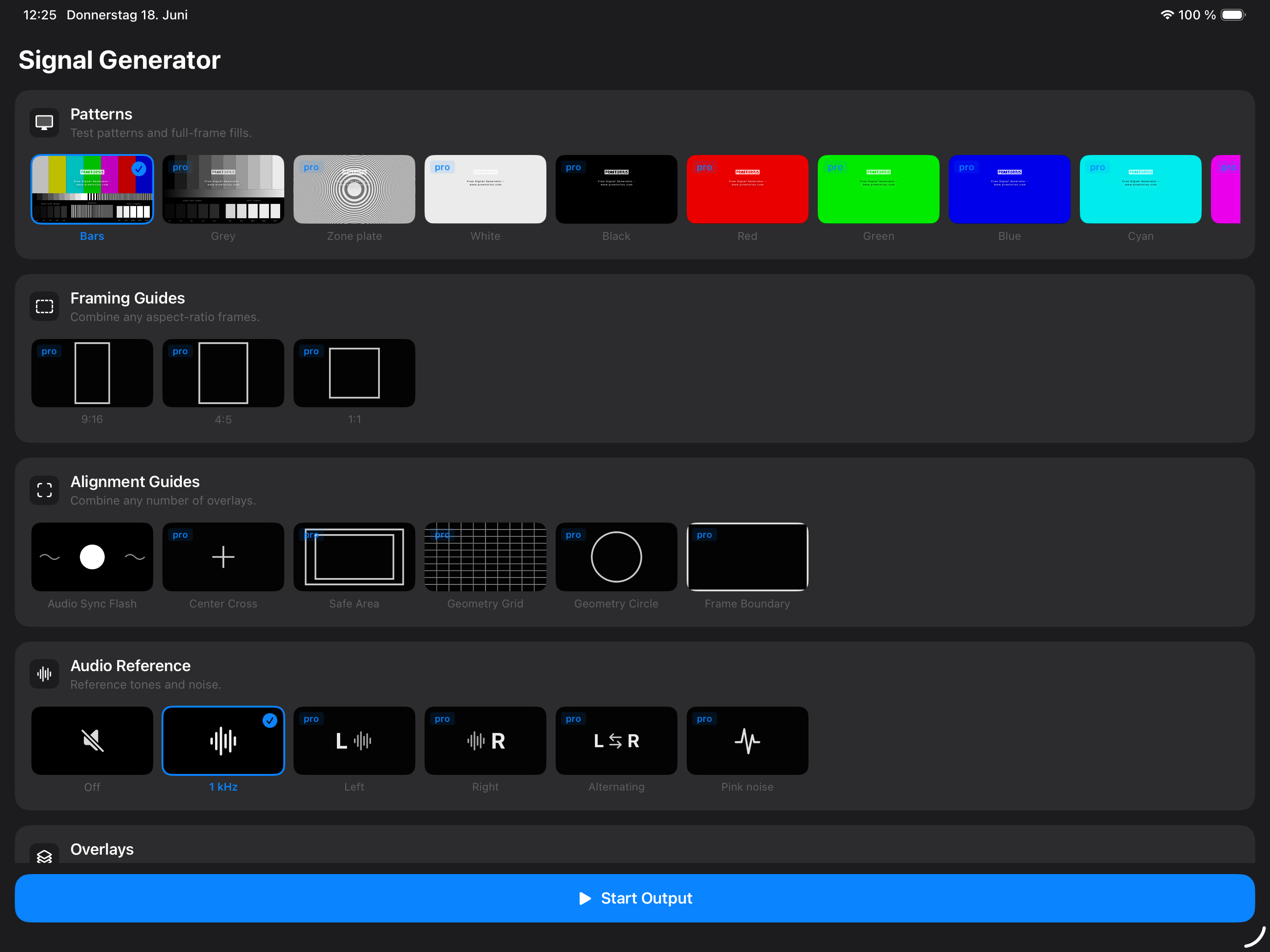This screenshot has width=1270, height=952.
Task: Click the pro badge on Center Cross
Action: click(x=180, y=535)
